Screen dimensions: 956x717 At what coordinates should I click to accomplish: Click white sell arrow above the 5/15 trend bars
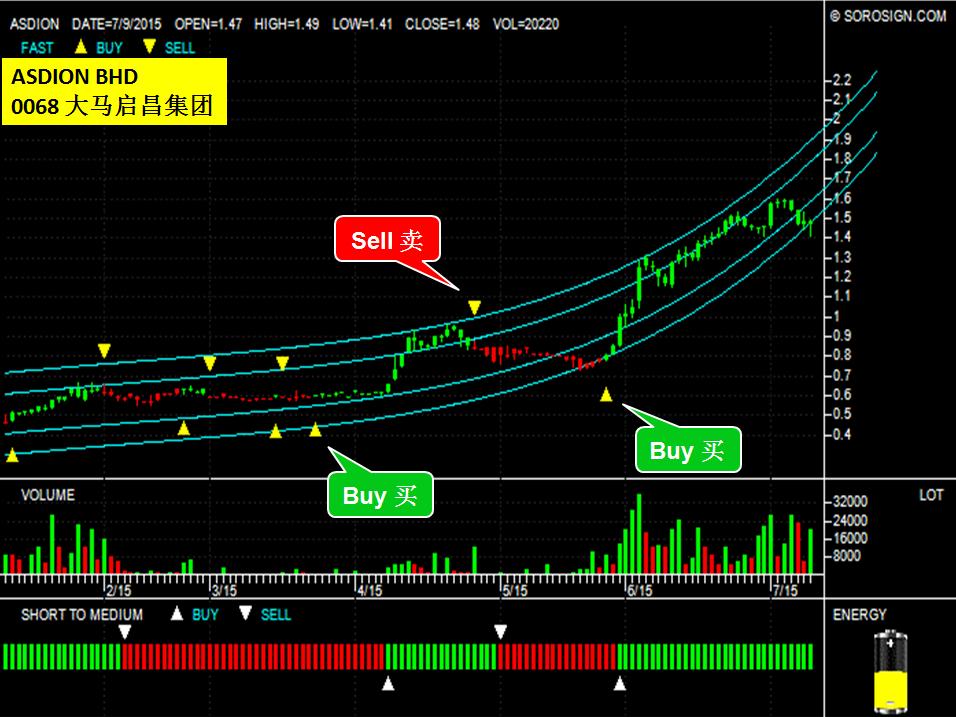(x=501, y=631)
